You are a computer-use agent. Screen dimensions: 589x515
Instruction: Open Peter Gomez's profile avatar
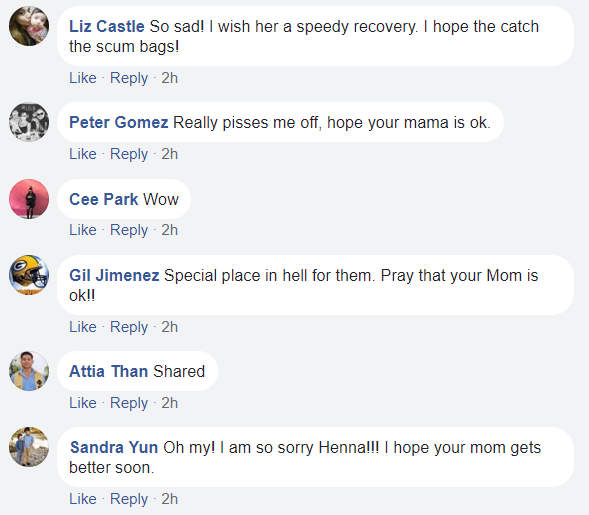click(x=29, y=122)
